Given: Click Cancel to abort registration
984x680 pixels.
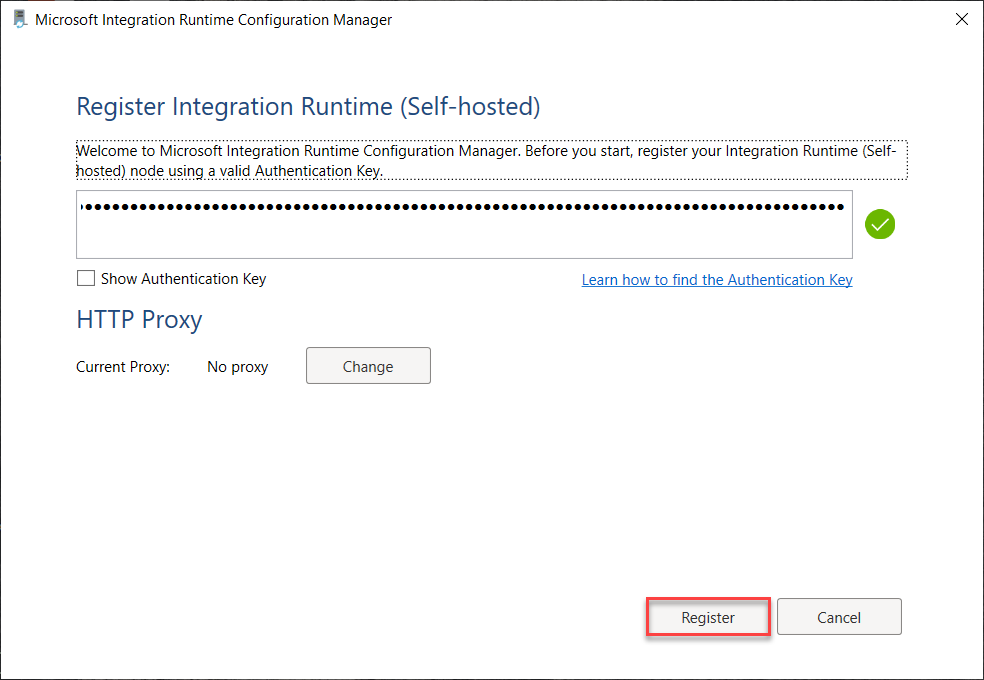Looking at the screenshot, I should 838,616.
